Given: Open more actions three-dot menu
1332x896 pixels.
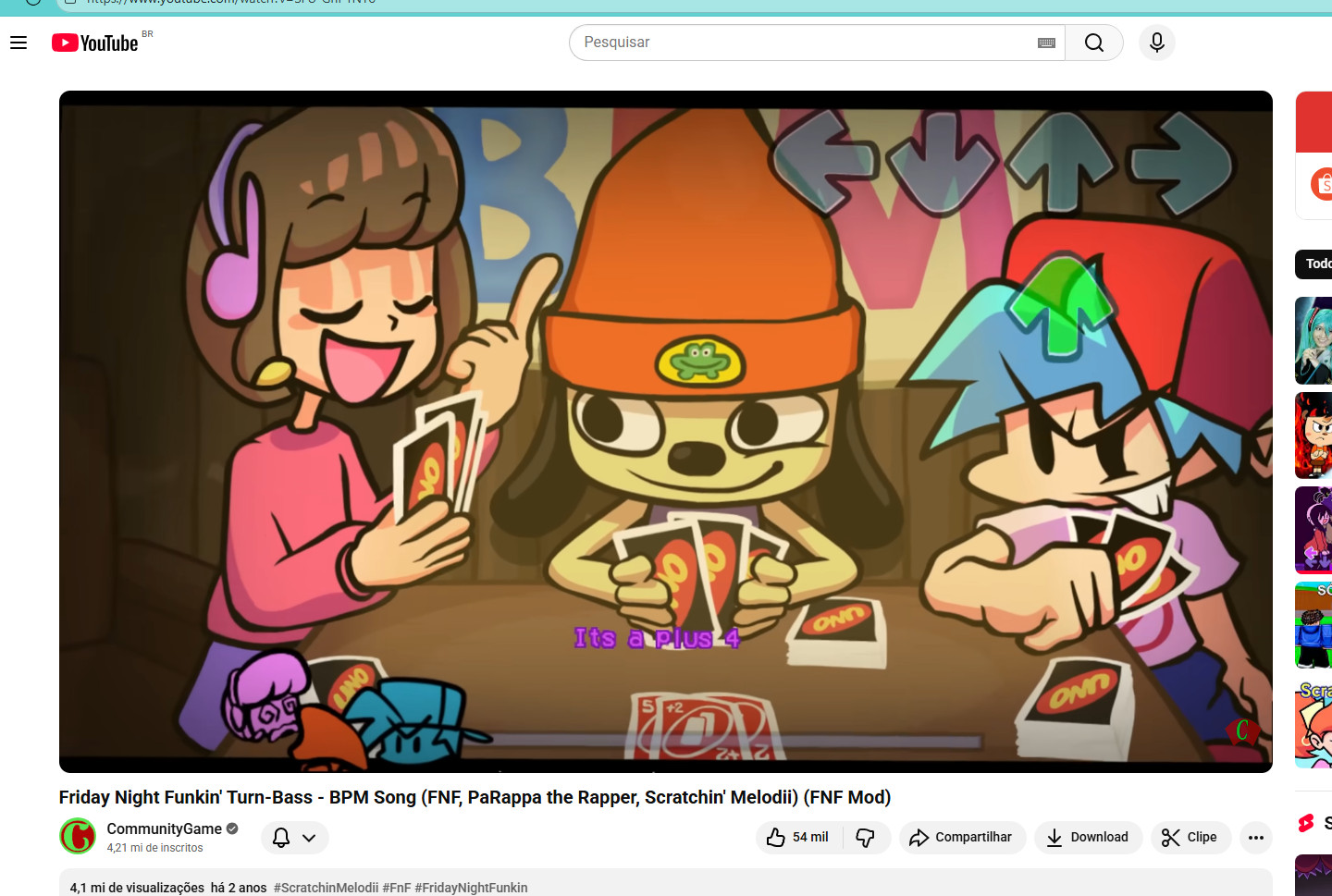Looking at the screenshot, I should (1255, 837).
